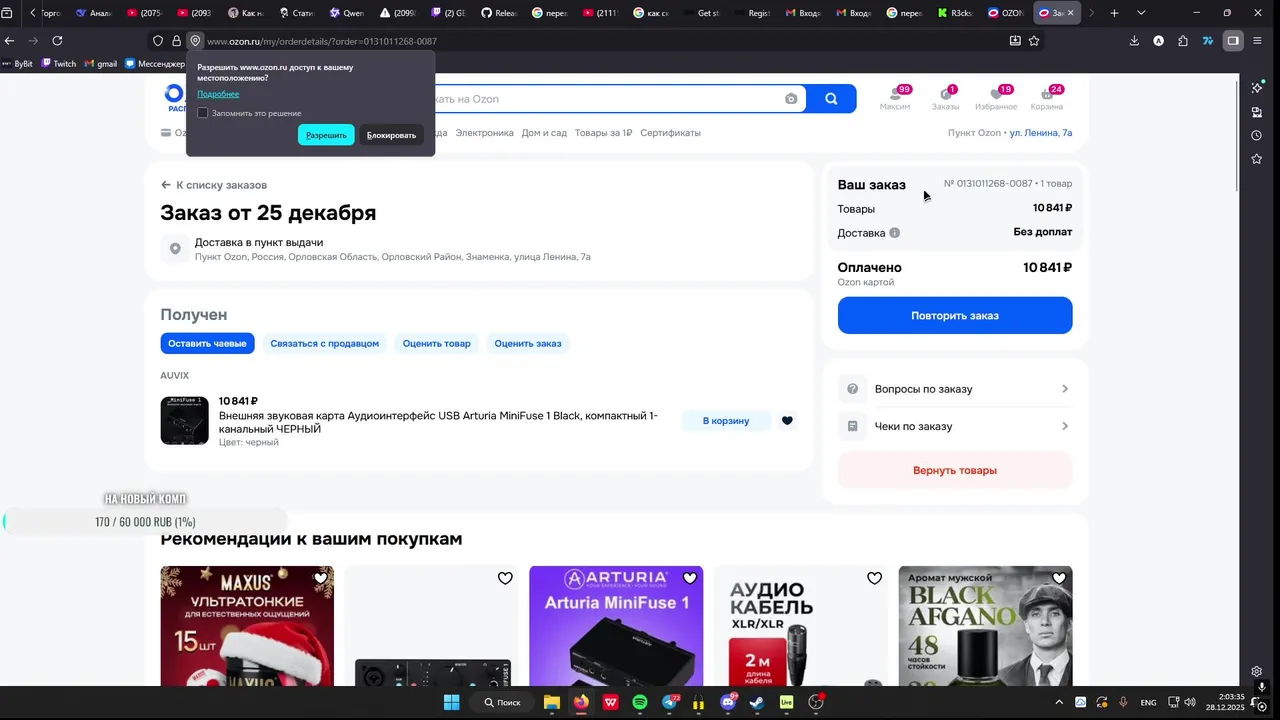Viewport: 1280px width, 720px height.
Task: Bookmark page with the star icon
Action: (1034, 41)
